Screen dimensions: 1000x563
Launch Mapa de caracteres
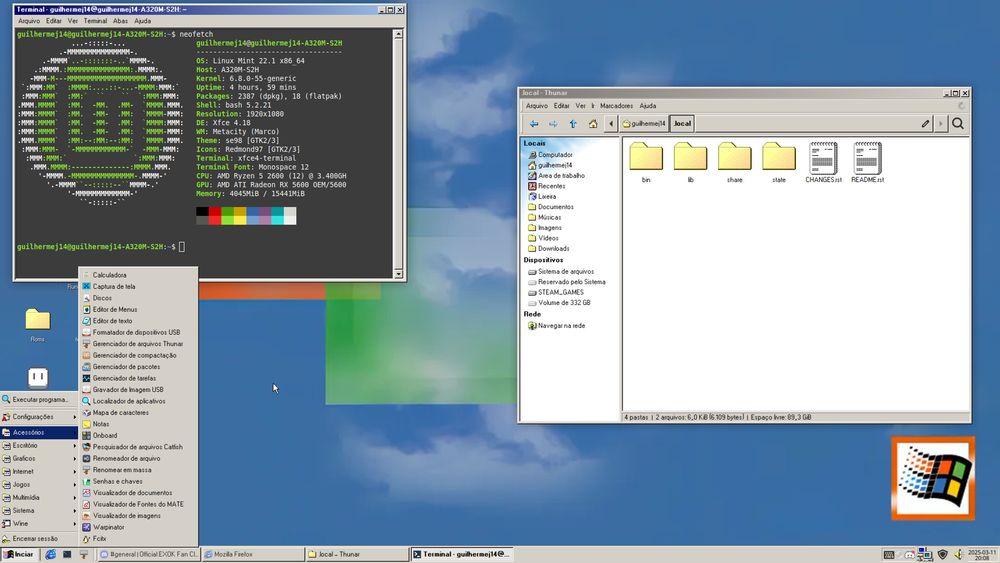(138, 413)
